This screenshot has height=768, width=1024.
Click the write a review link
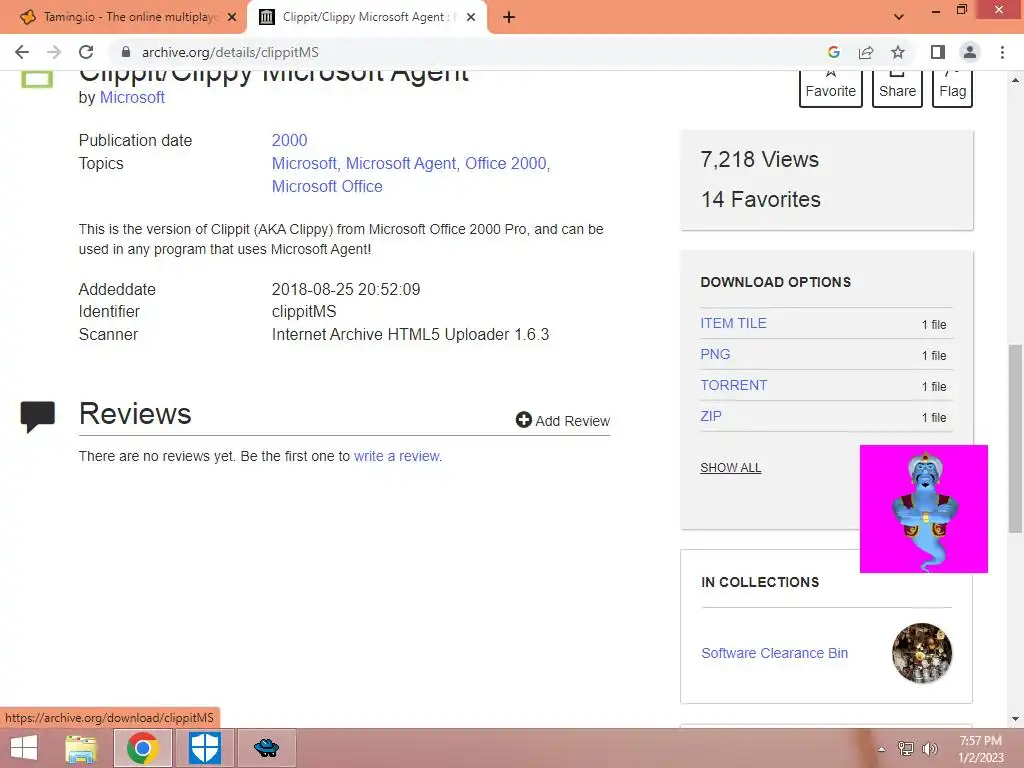tap(397, 456)
